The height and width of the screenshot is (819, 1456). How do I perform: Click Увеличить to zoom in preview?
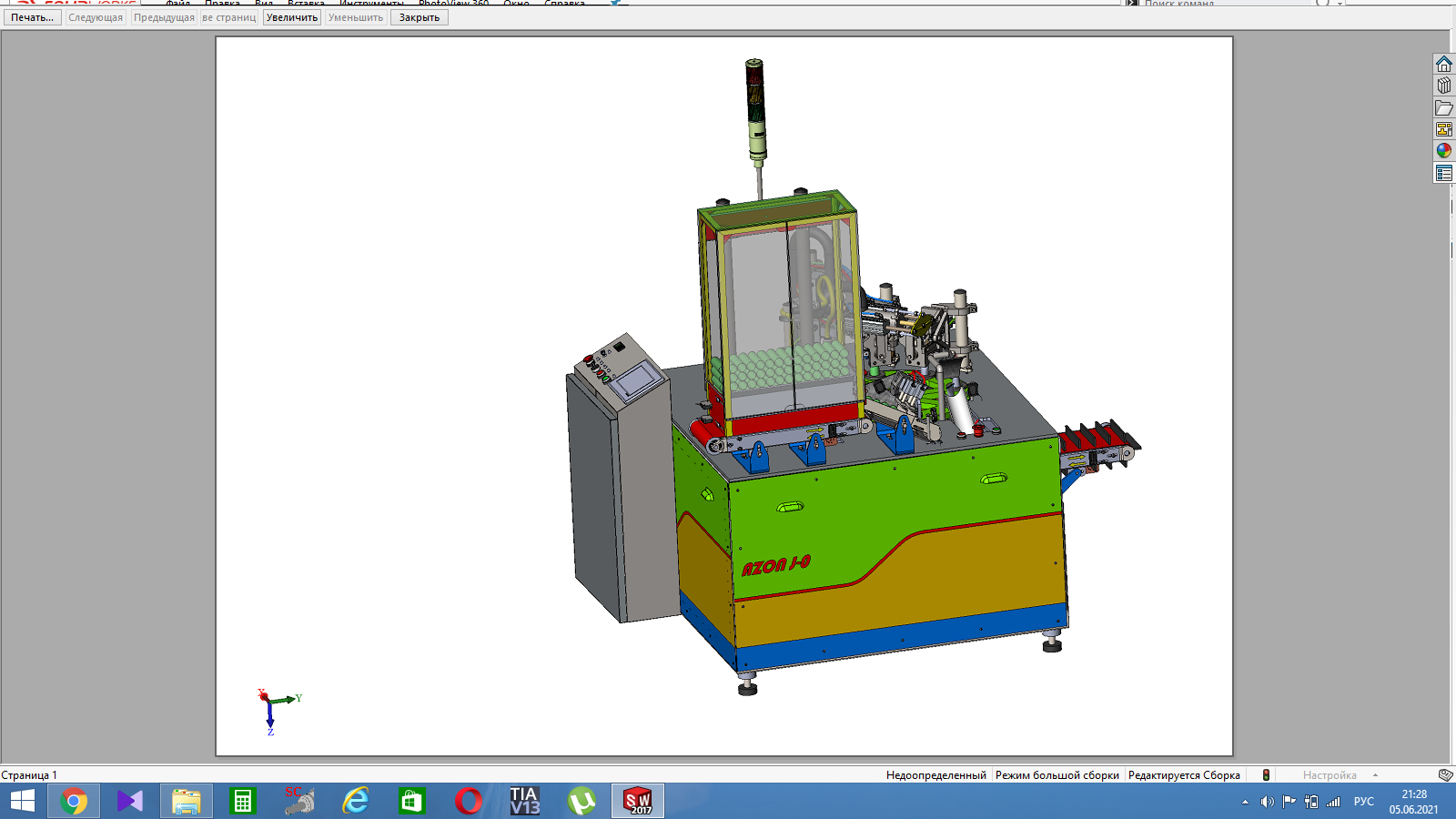coord(292,17)
